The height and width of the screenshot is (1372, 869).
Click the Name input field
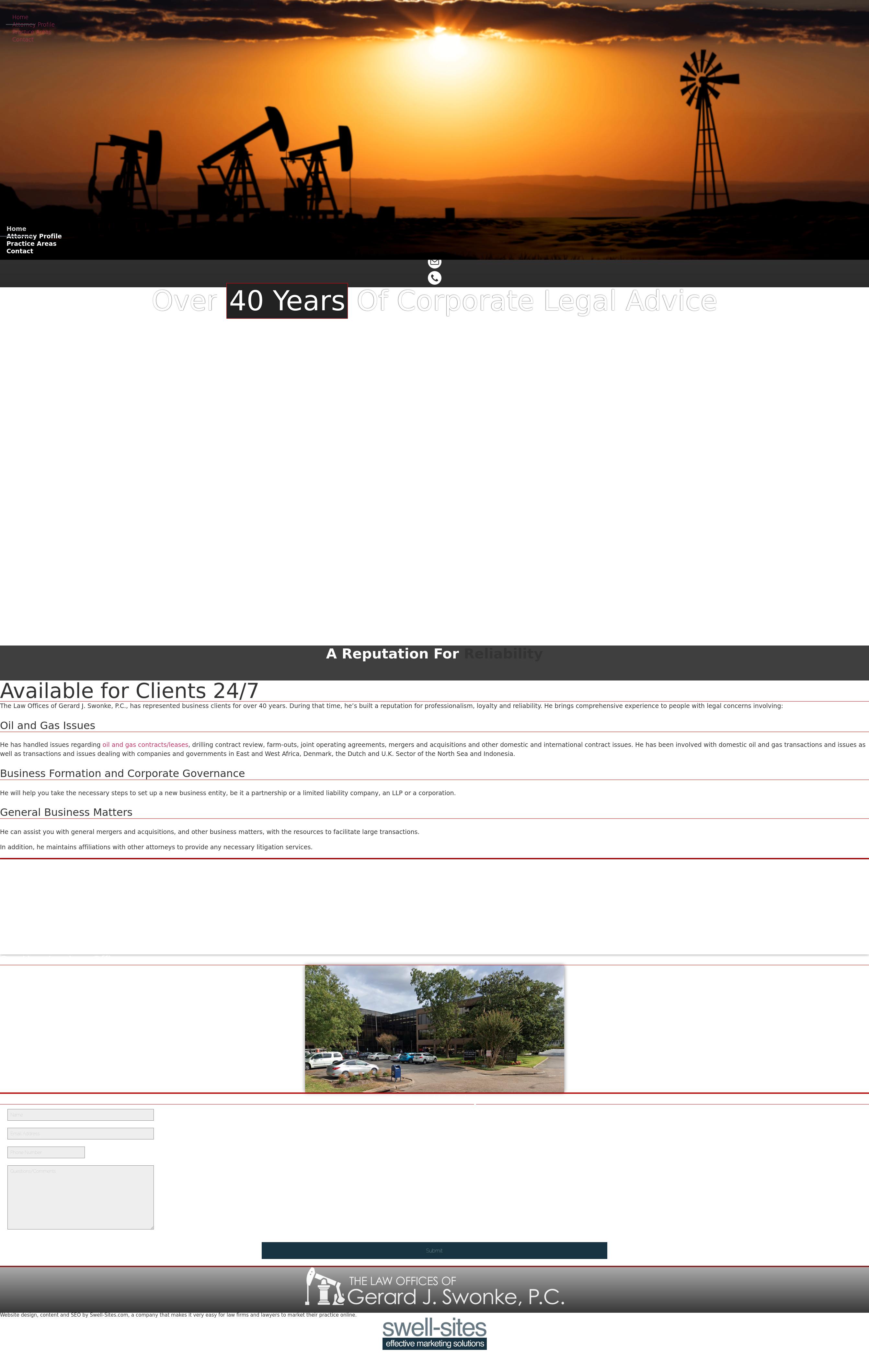tap(80, 1115)
